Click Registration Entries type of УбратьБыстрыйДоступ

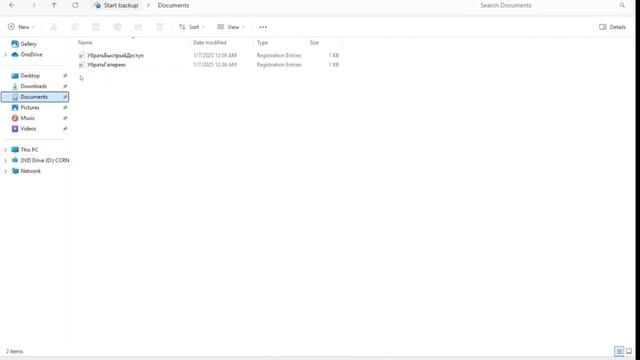(x=279, y=56)
